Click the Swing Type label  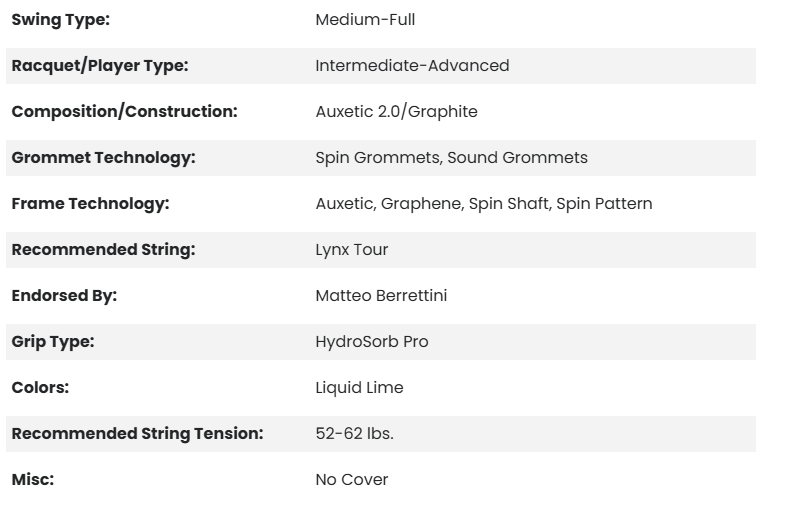tap(60, 20)
